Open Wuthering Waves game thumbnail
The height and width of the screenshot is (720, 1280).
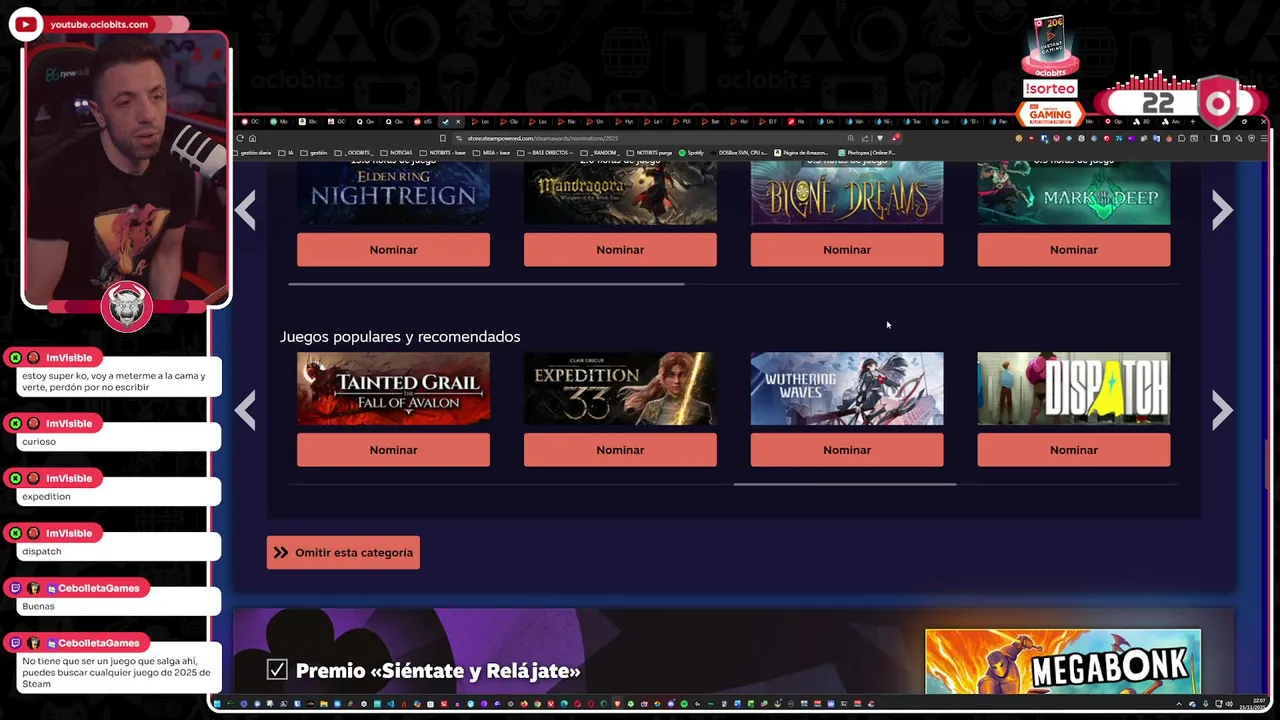click(847, 388)
